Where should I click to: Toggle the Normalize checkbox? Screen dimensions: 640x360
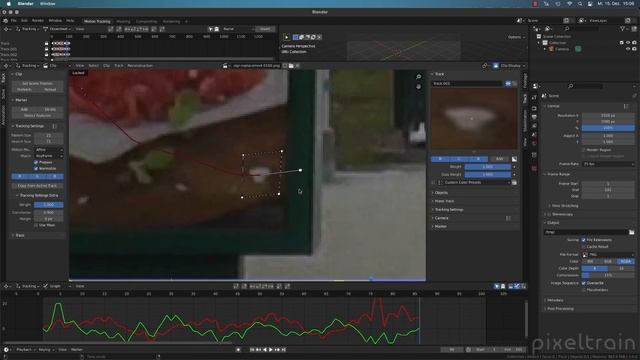[x=36, y=168]
